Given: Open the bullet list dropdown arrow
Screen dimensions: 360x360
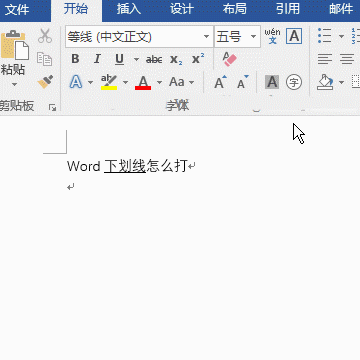Looking at the screenshot, I should pos(341,36).
